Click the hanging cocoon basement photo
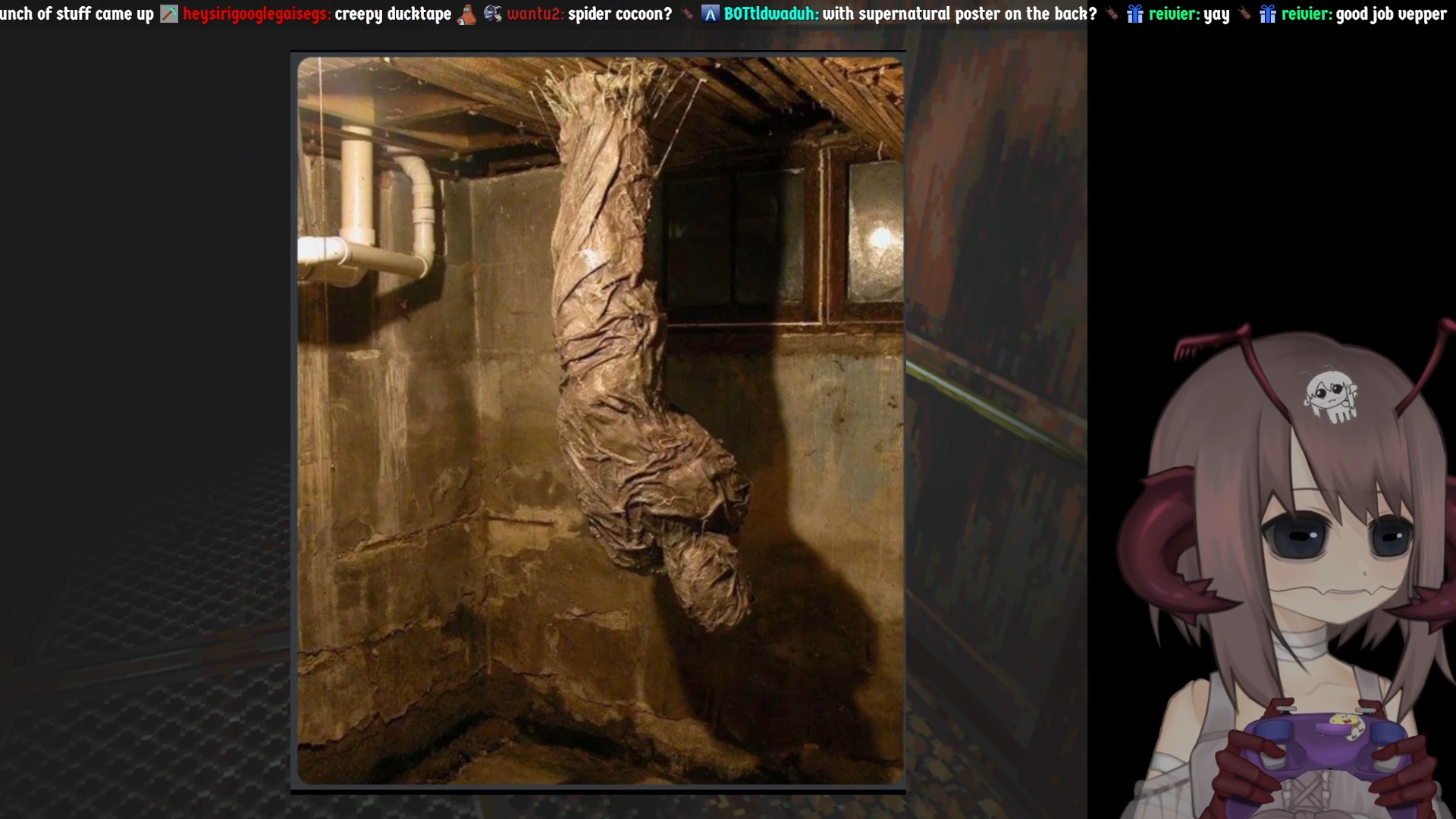Image resolution: width=1456 pixels, height=819 pixels. [599, 421]
